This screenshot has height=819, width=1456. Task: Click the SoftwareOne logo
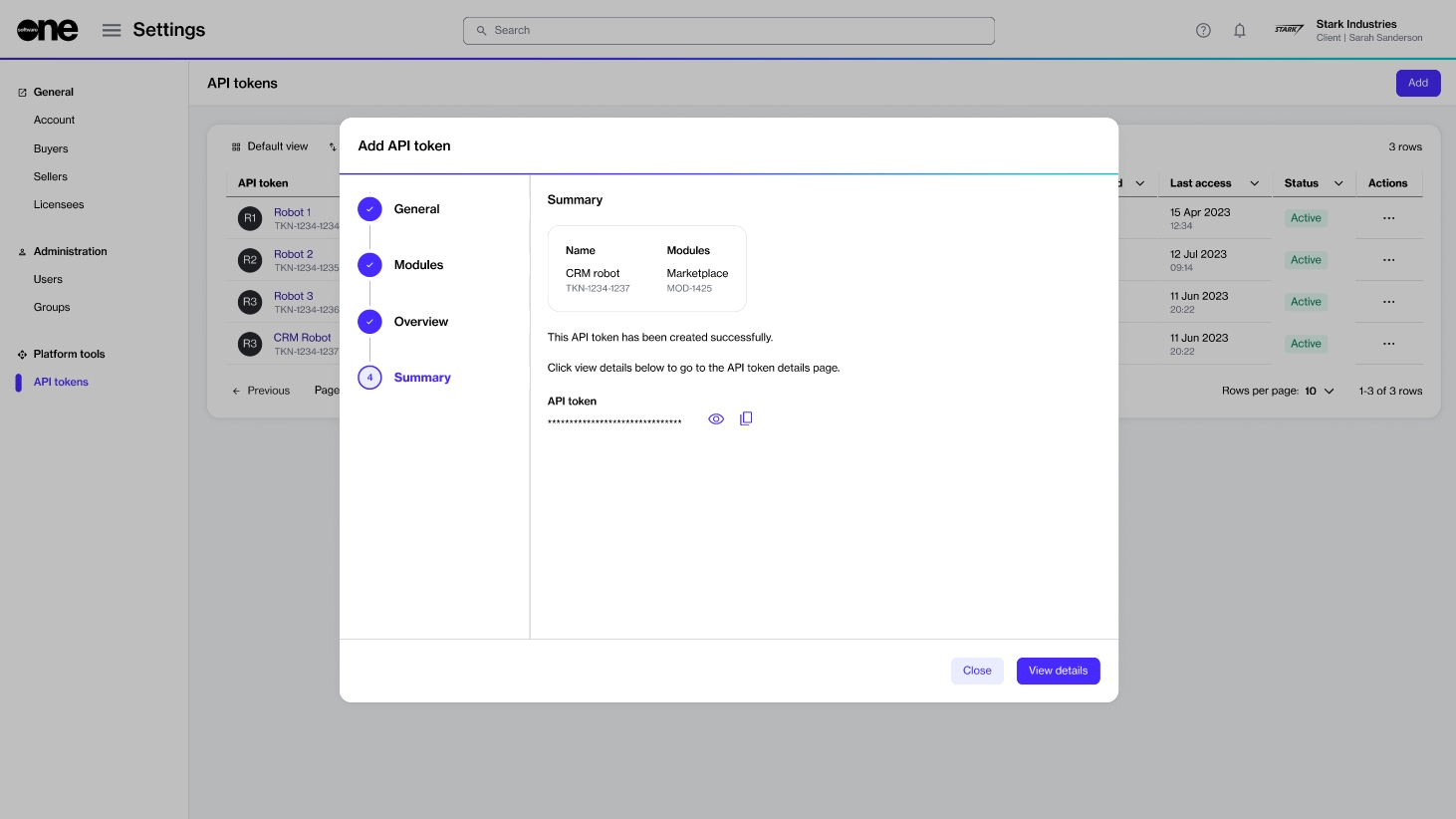point(47,30)
